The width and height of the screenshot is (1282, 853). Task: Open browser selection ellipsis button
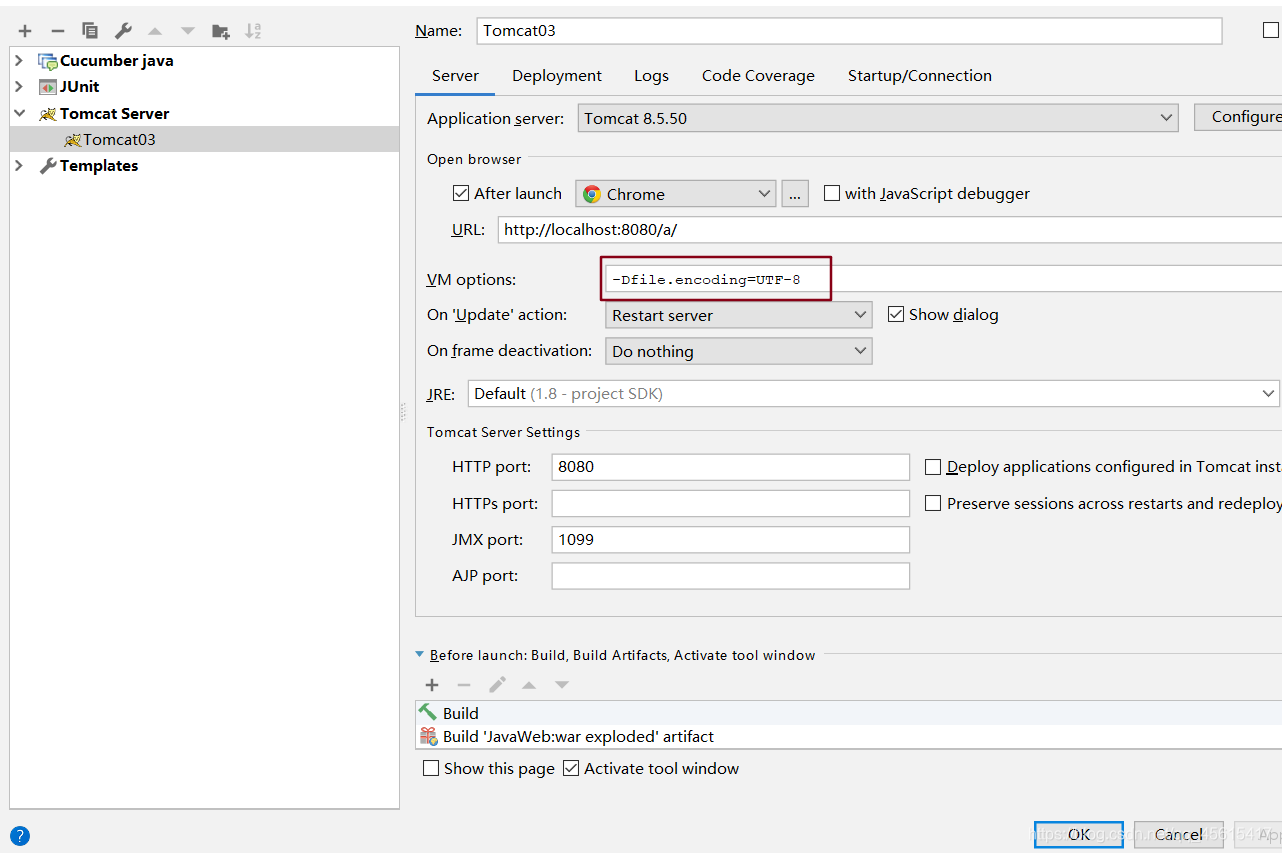pos(795,194)
